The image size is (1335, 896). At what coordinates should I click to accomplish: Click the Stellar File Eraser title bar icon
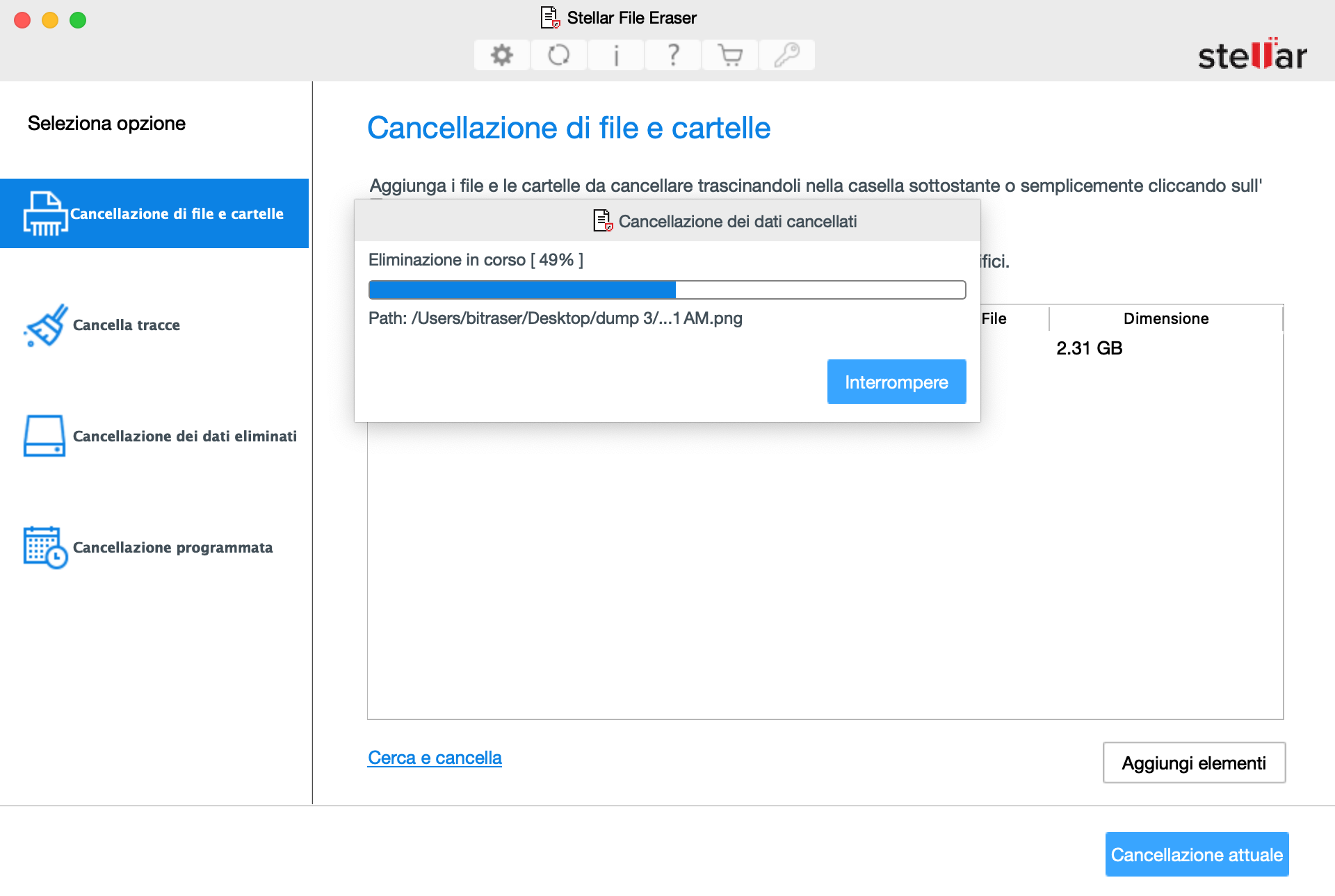[x=551, y=17]
